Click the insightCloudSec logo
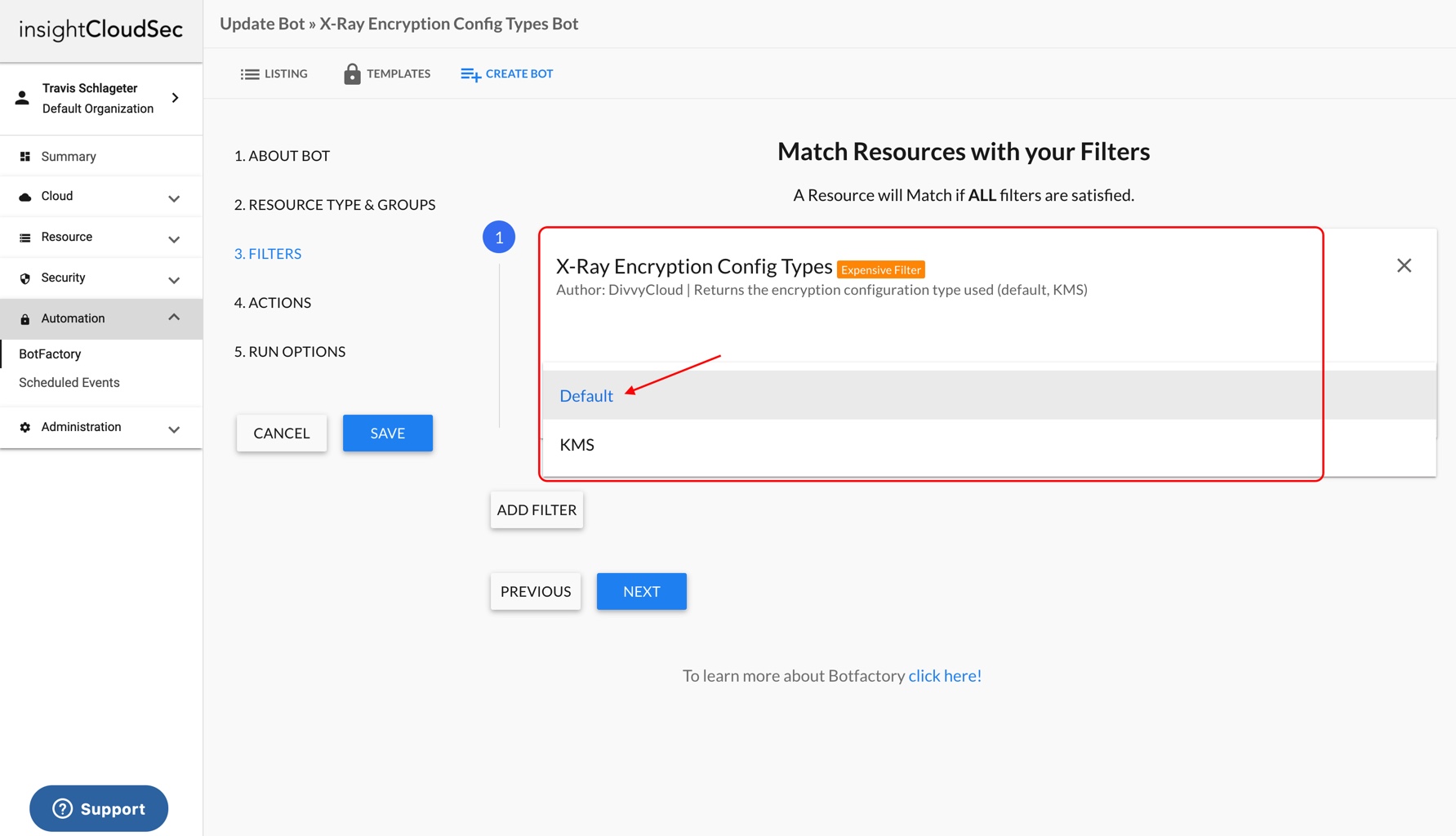This screenshot has height=836, width=1456. click(x=100, y=30)
